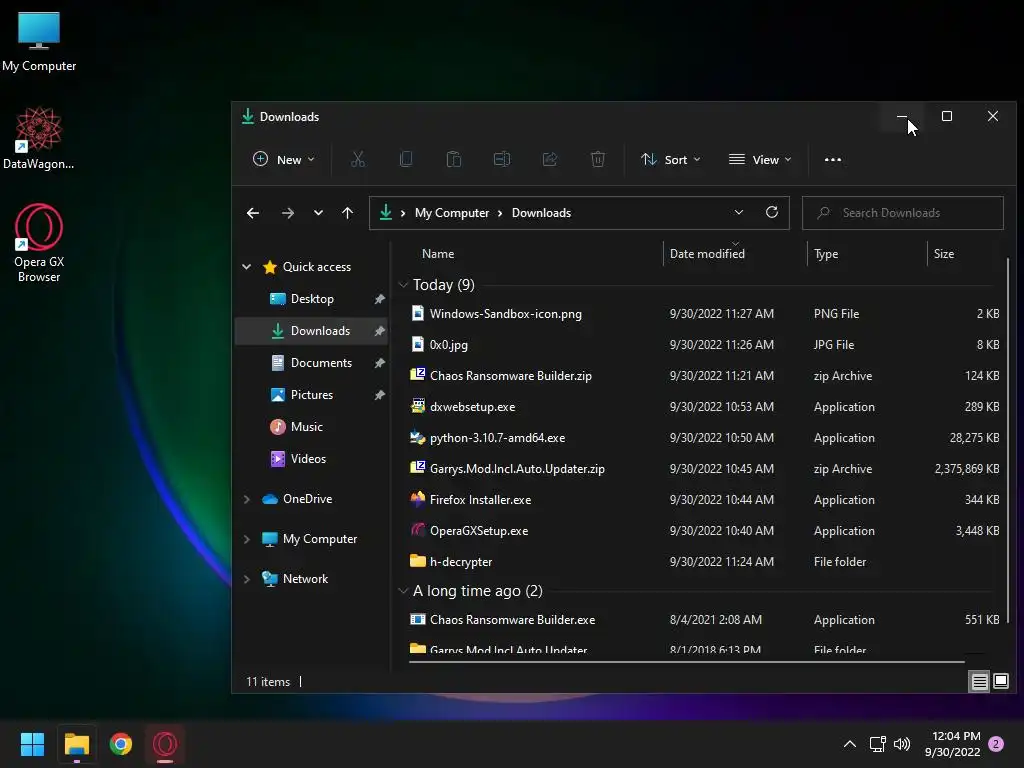This screenshot has height=768, width=1024.
Task: Open the Windows Start button
Action: 32,744
